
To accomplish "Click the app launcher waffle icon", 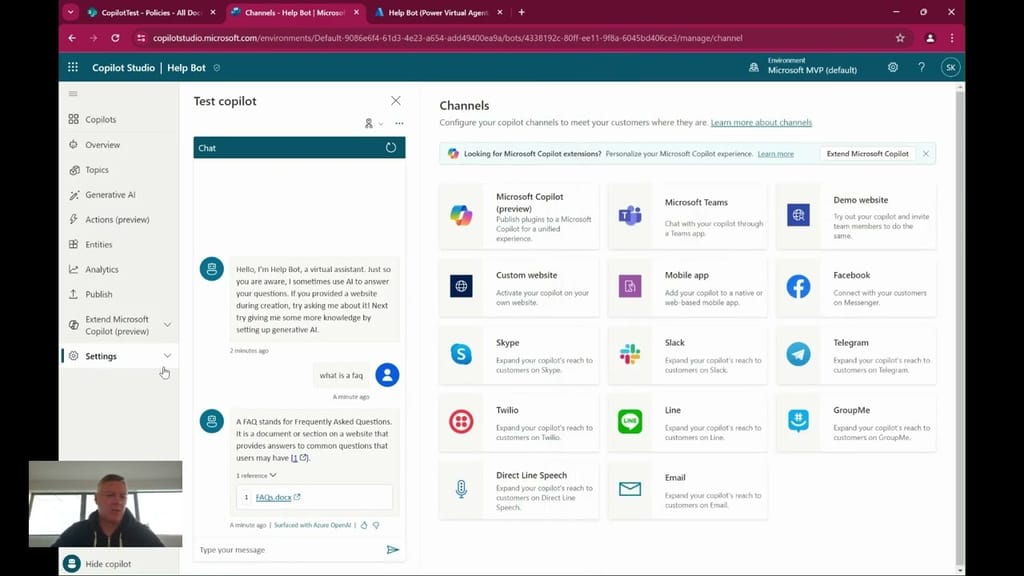I will pyautogui.click(x=73, y=67).
